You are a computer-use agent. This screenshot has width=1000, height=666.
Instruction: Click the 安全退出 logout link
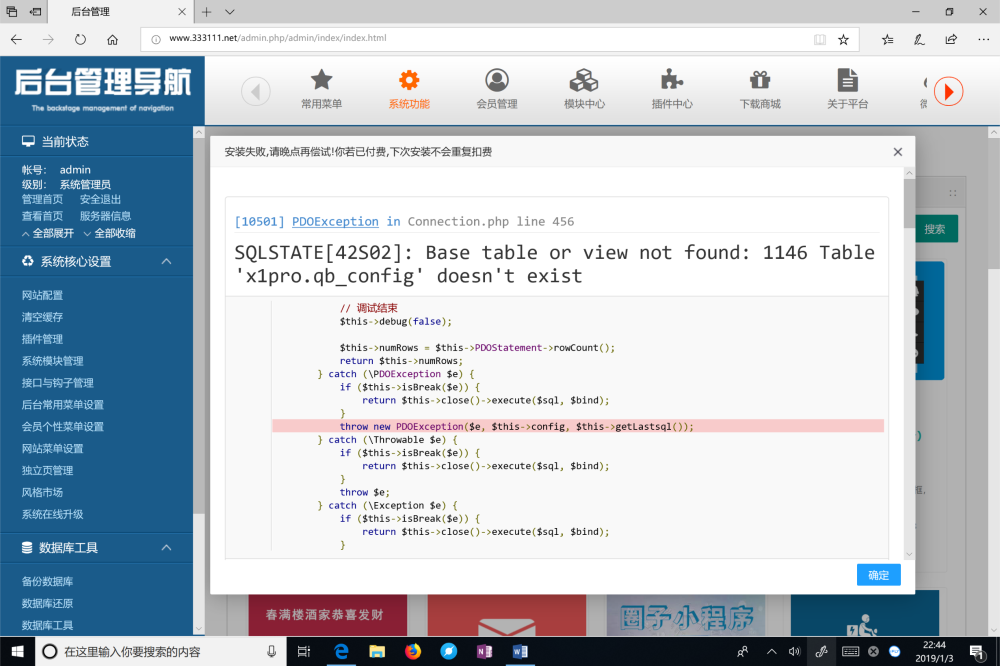coord(100,199)
